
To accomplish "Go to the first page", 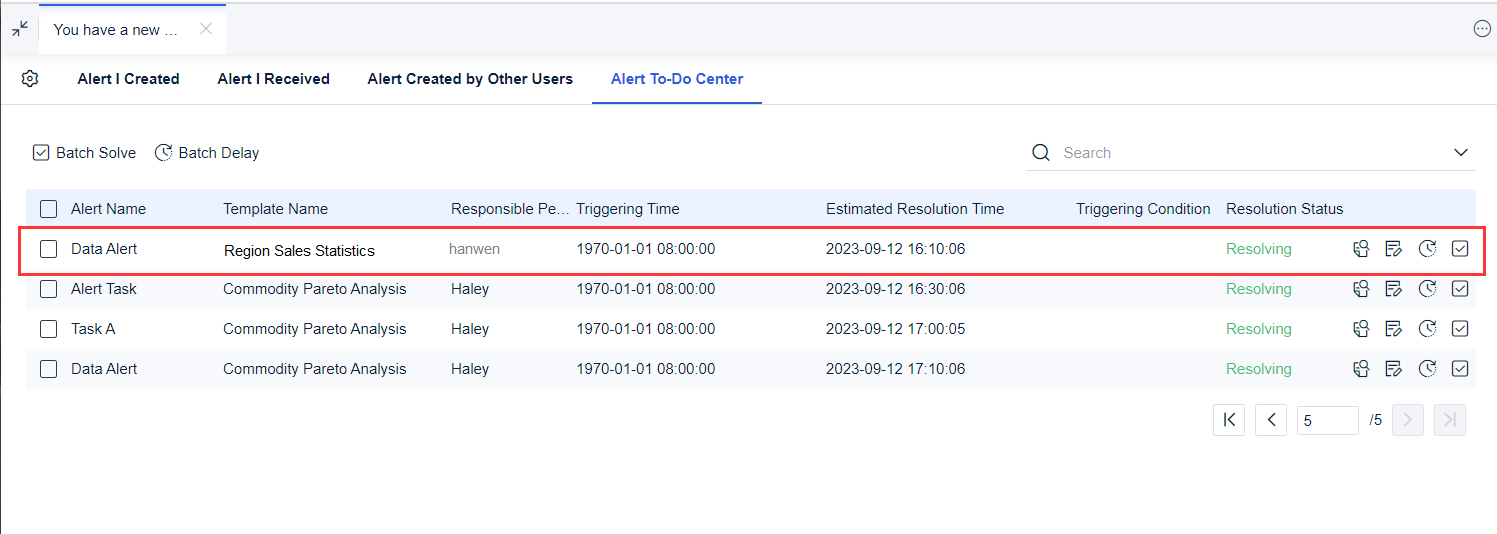I will (x=1229, y=420).
